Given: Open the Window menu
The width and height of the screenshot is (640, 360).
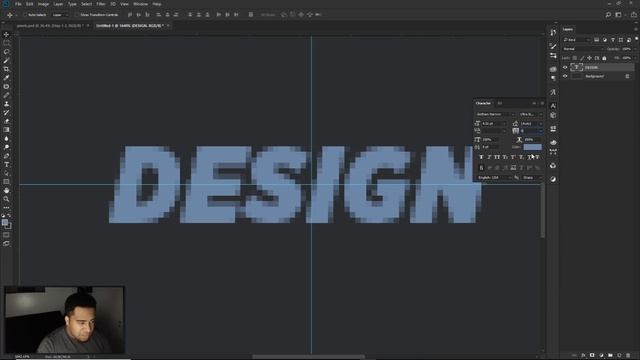Looking at the screenshot, I should coord(140,4).
